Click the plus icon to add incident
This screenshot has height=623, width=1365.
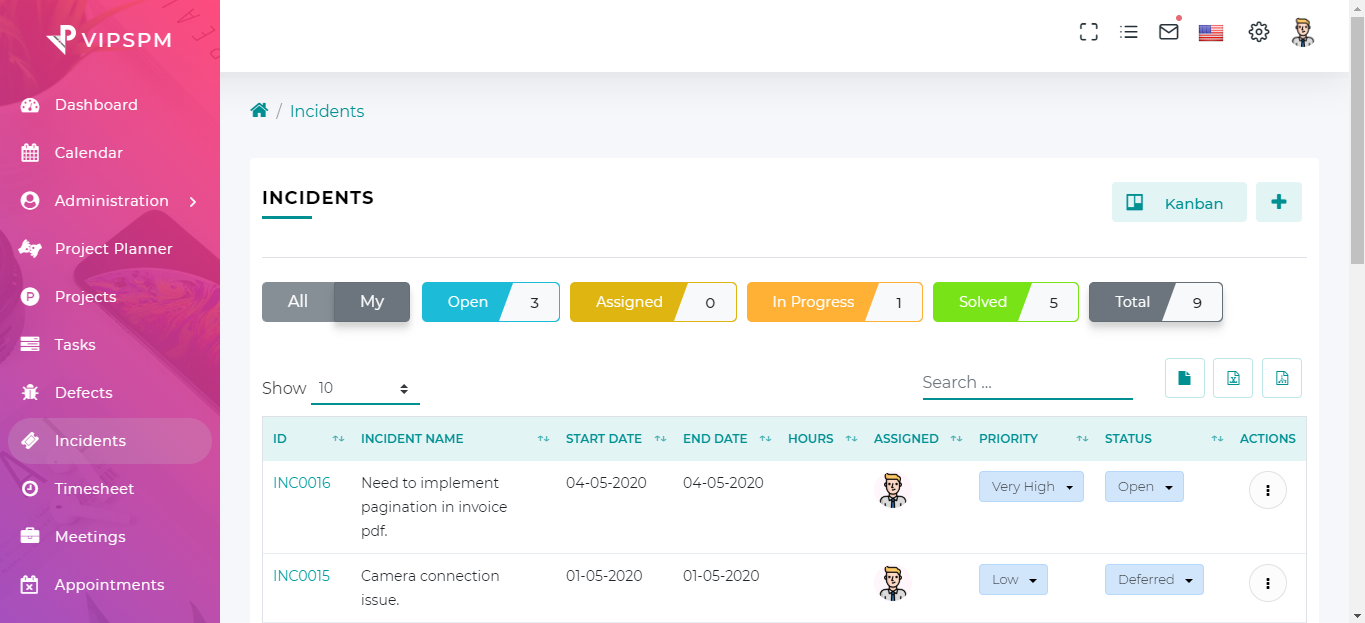point(1278,202)
